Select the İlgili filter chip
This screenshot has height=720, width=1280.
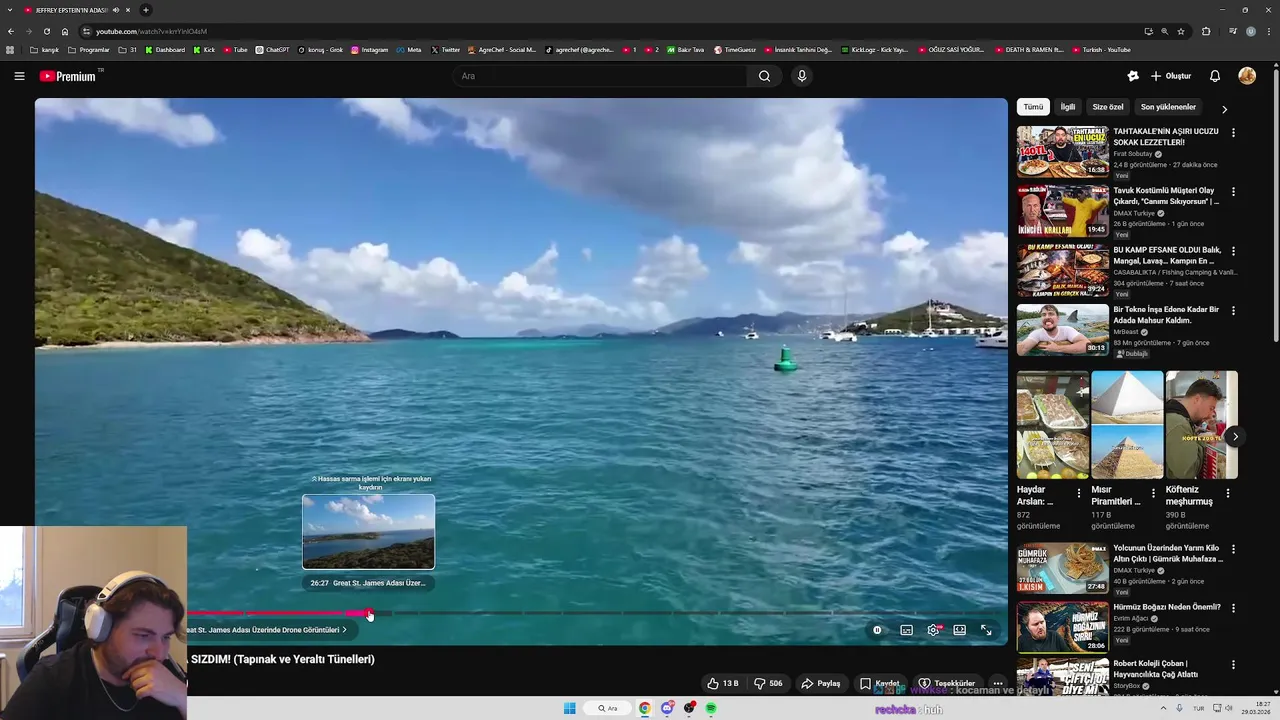coord(1068,107)
